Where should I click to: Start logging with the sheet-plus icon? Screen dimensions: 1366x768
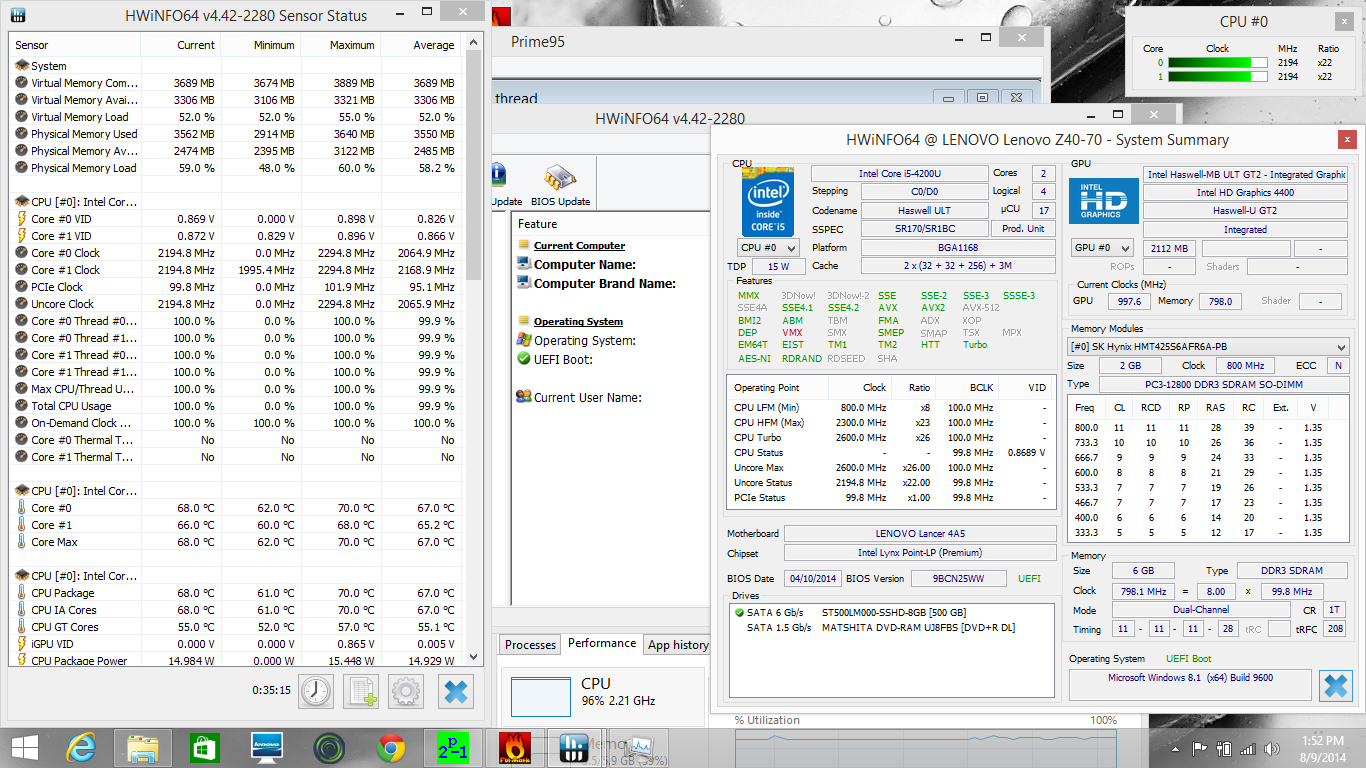361,691
